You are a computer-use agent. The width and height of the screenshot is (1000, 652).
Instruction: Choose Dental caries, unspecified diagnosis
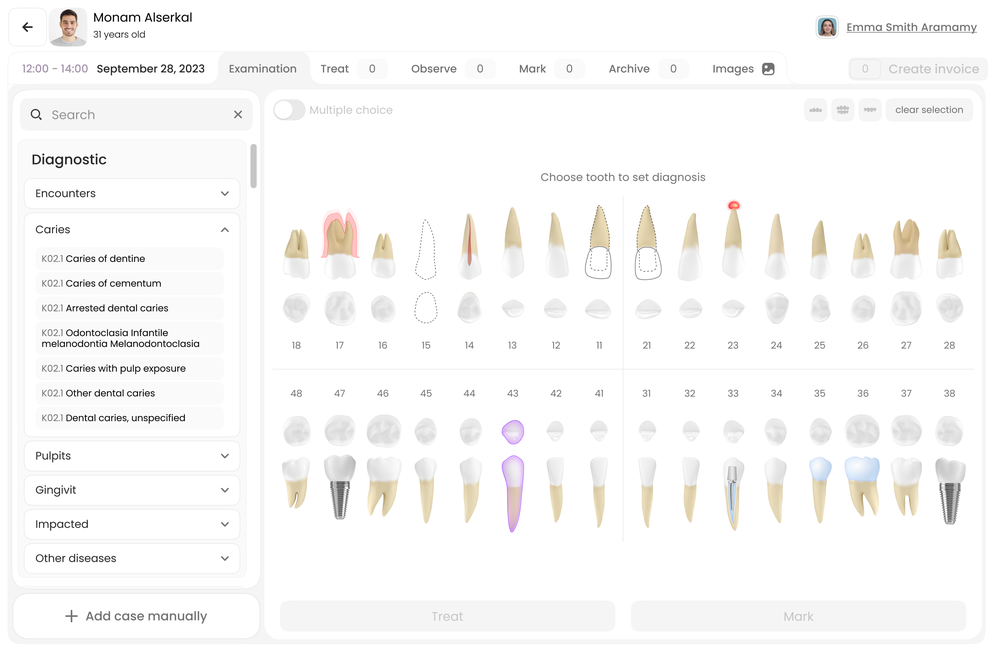(x=129, y=418)
